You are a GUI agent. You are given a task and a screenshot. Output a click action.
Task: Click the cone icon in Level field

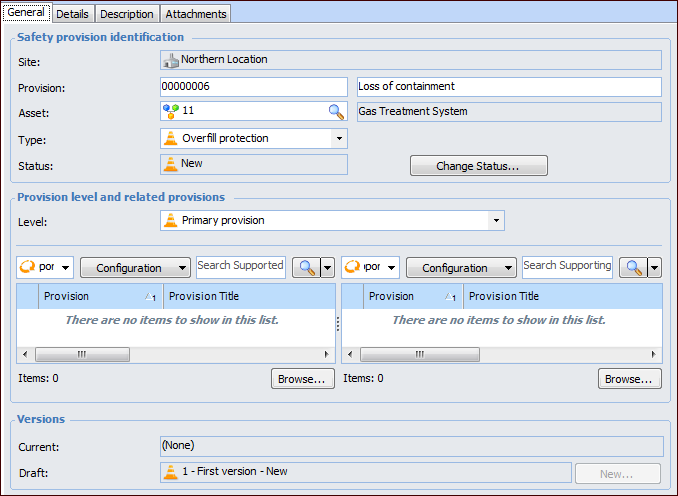(x=171, y=221)
